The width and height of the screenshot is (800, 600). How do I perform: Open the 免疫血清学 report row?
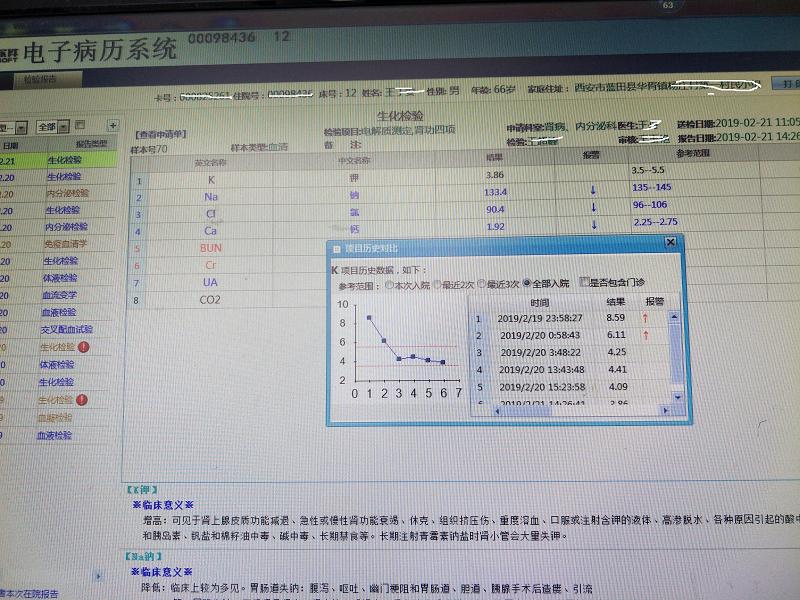click(58, 244)
